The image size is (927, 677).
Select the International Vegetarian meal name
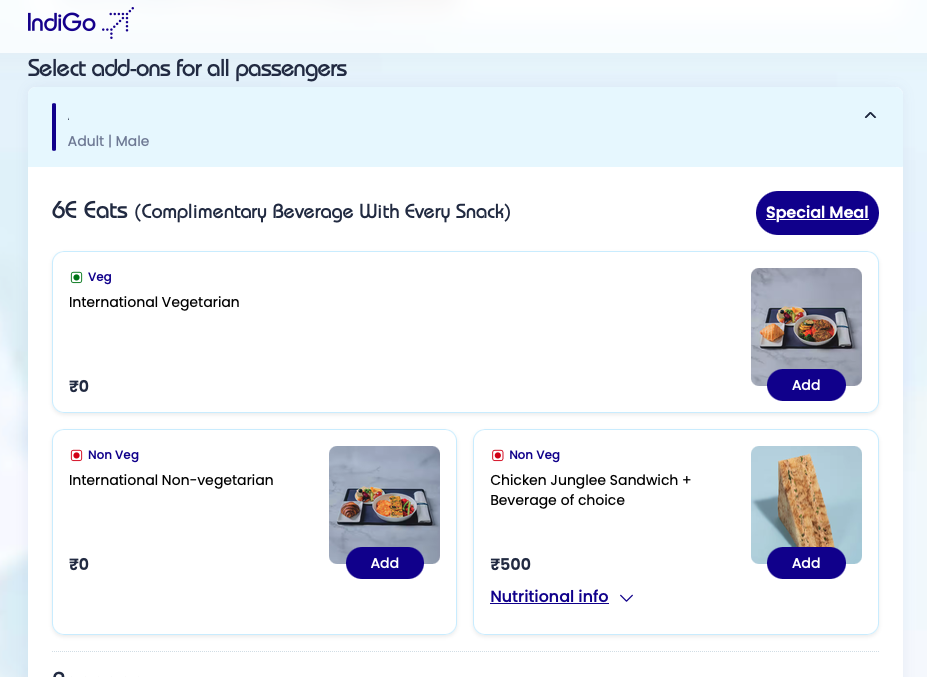153,302
